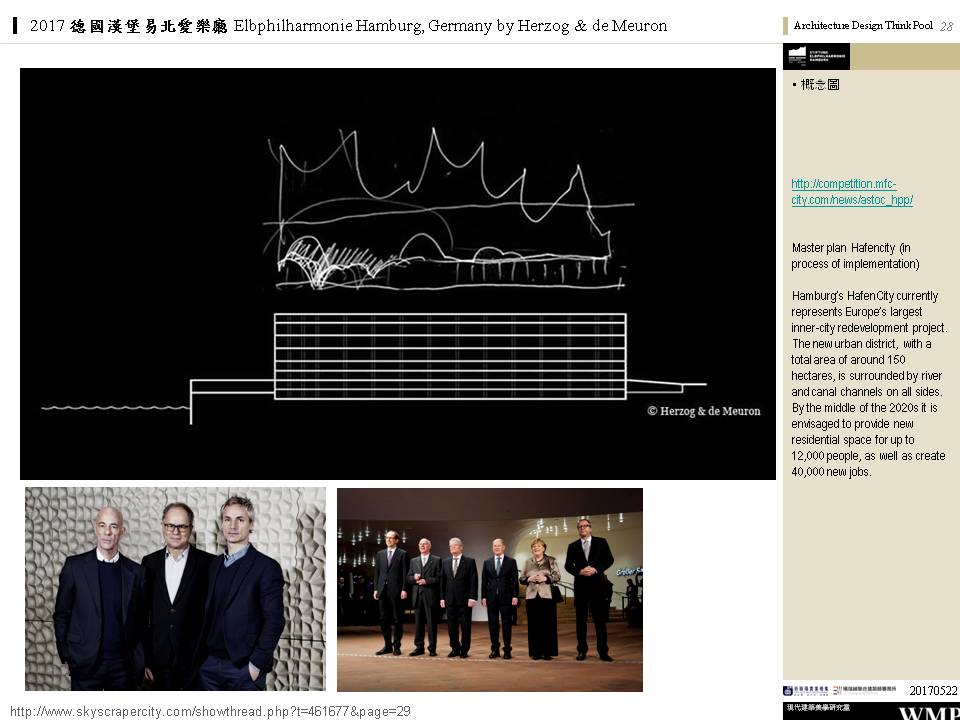This screenshot has width=960, height=720.
Task: Click the HafenCity description paragraph
Action: [868, 384]
